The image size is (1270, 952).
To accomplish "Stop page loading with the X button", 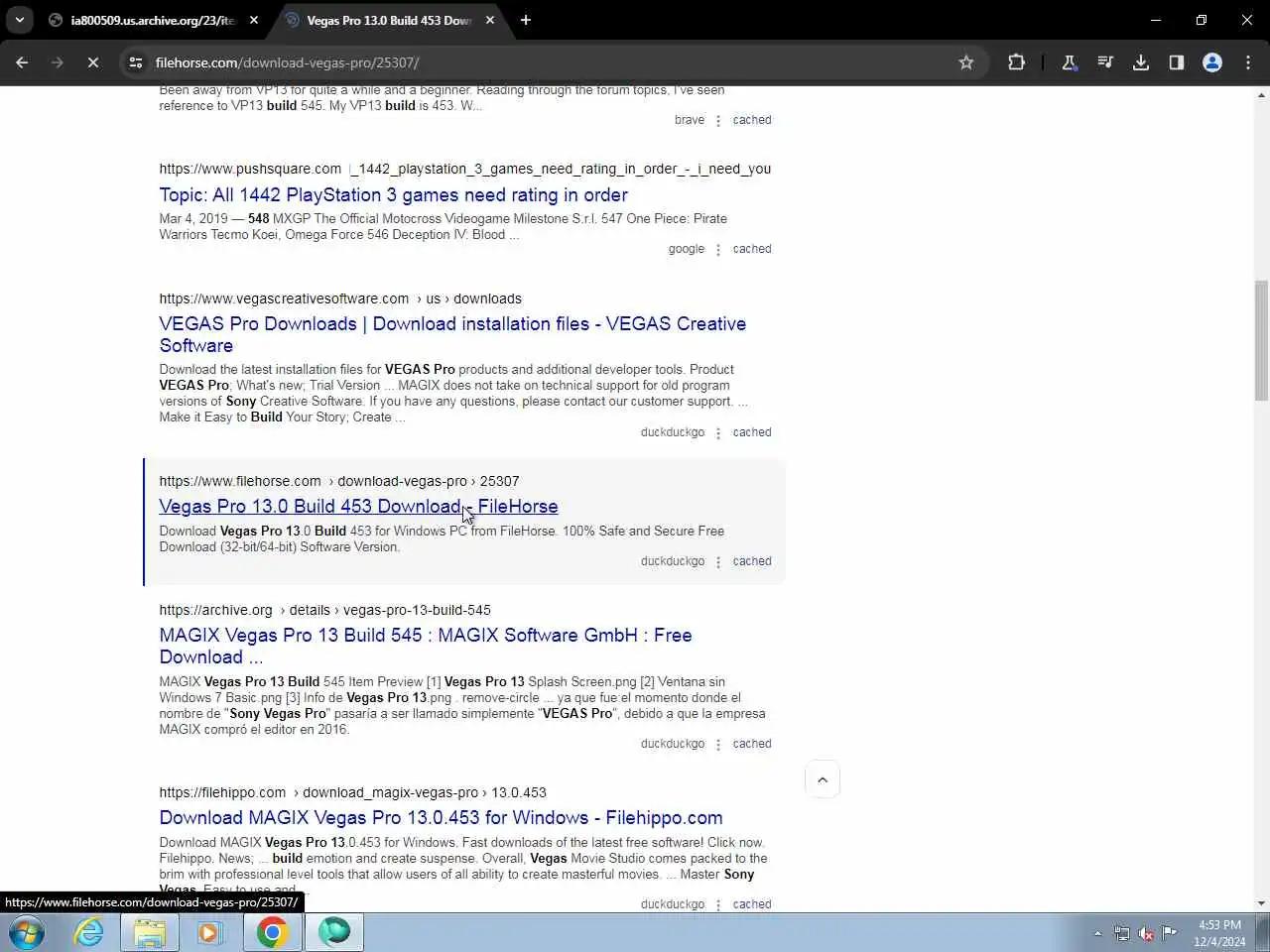I will [x=92, y=62].
